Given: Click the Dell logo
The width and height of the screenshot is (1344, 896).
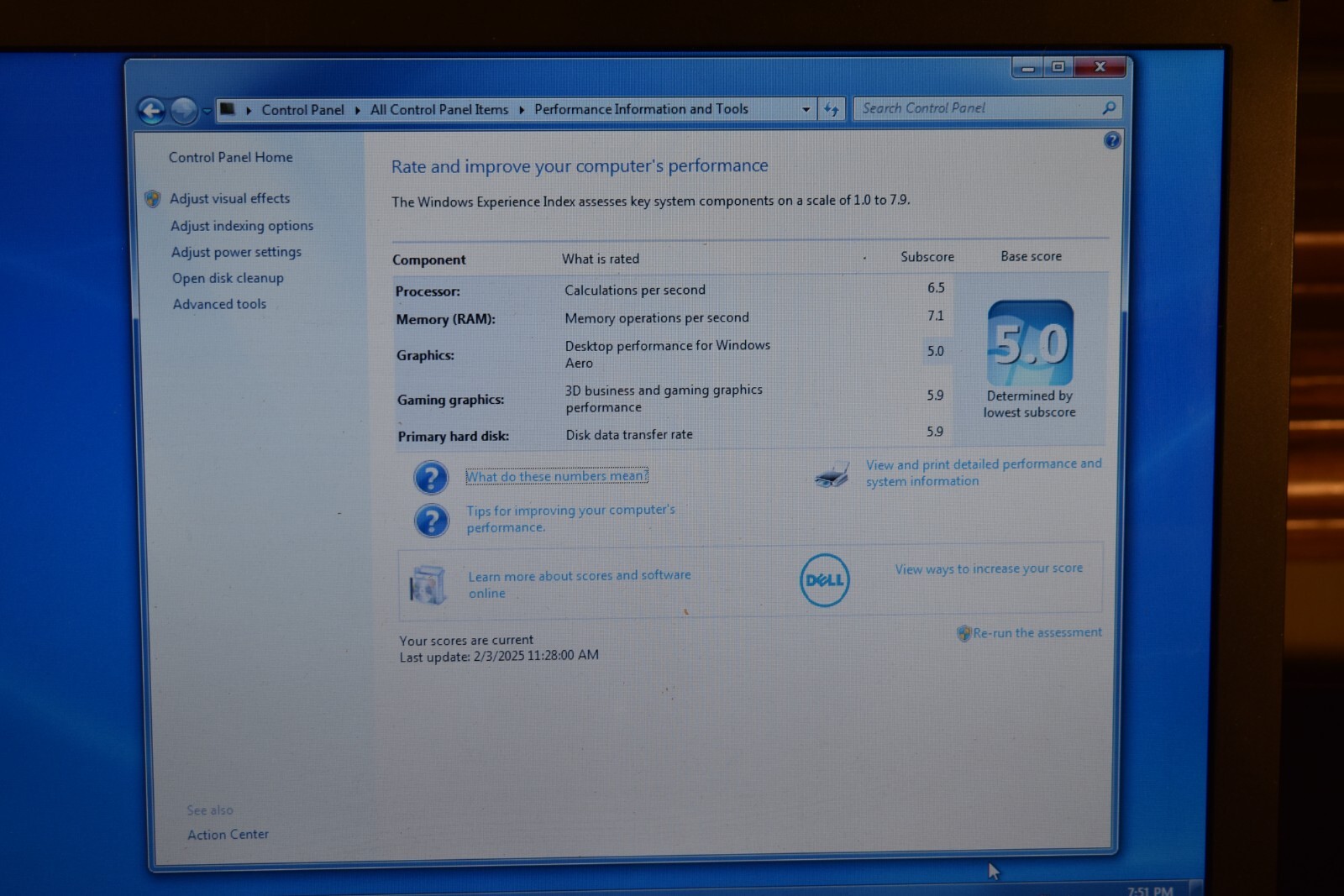Looking at the screenshot, I should (825, 580).
